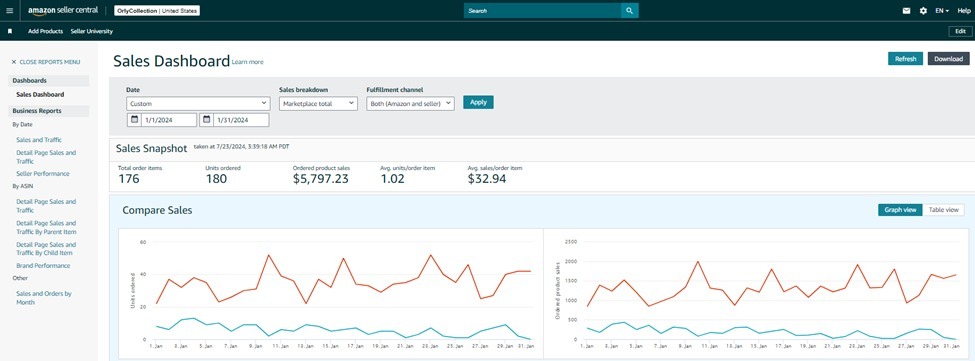Open the Help menu

tap(963, 11)
